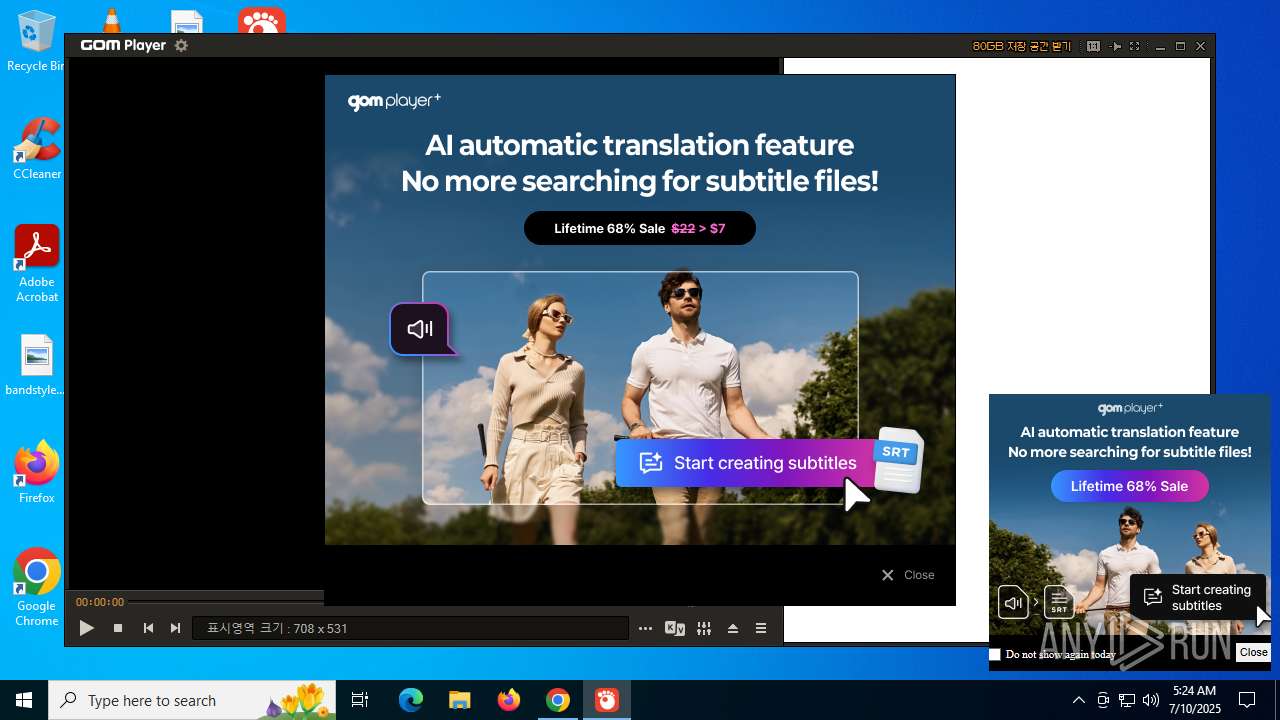Screen dimensions: 1280x720
Task: Check Do not show again today
Action: click(x=995, y=654)
